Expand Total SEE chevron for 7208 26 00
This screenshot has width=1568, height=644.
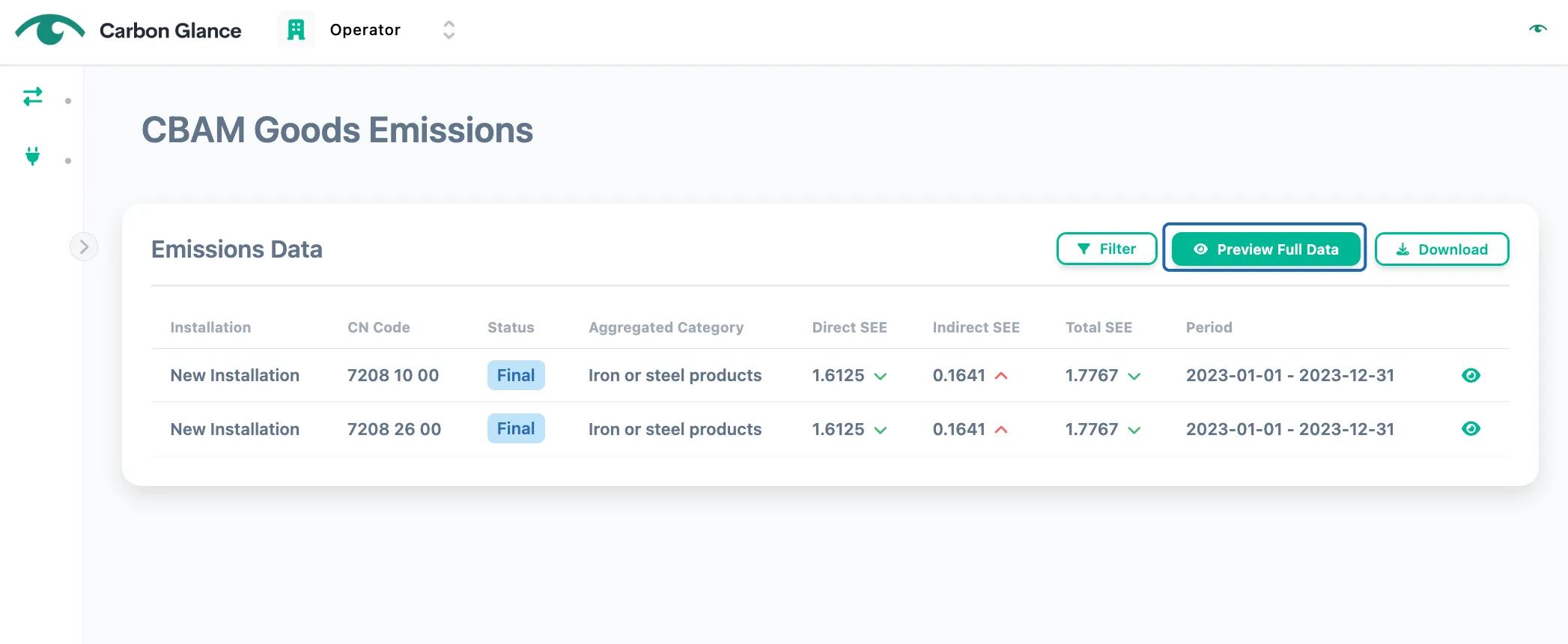coord(1134,430)
